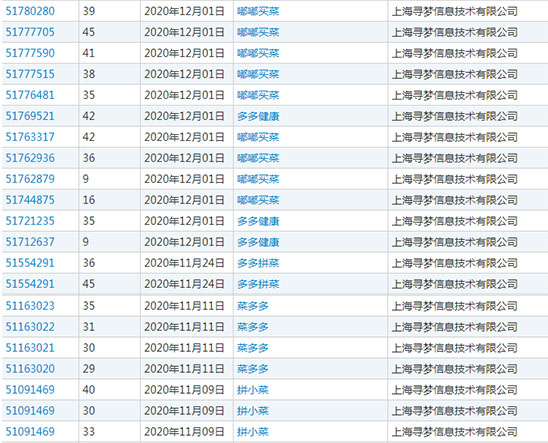Open registration number 51780280 link
The width and height of the screenshot is (548, 443).
click(30, 11)
